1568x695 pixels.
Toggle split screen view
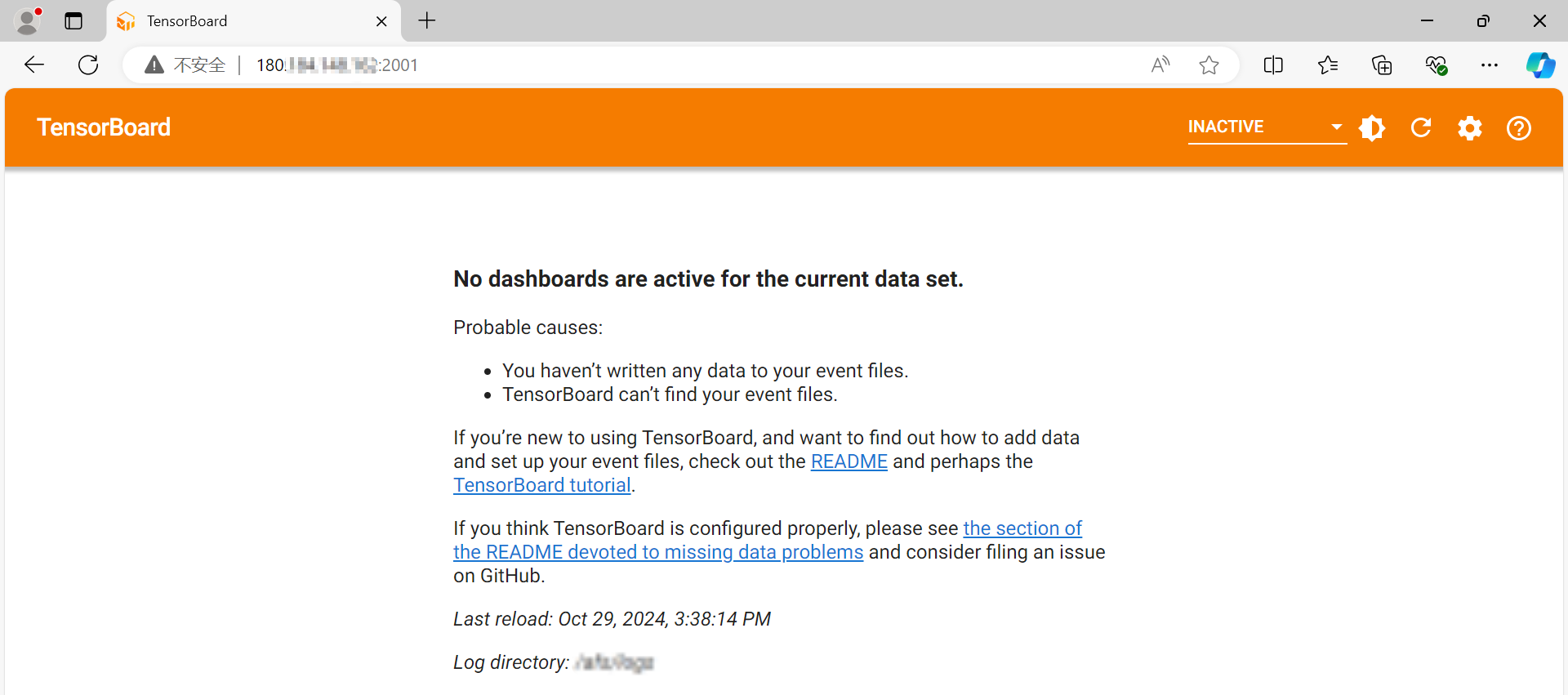pos(1273,65)
